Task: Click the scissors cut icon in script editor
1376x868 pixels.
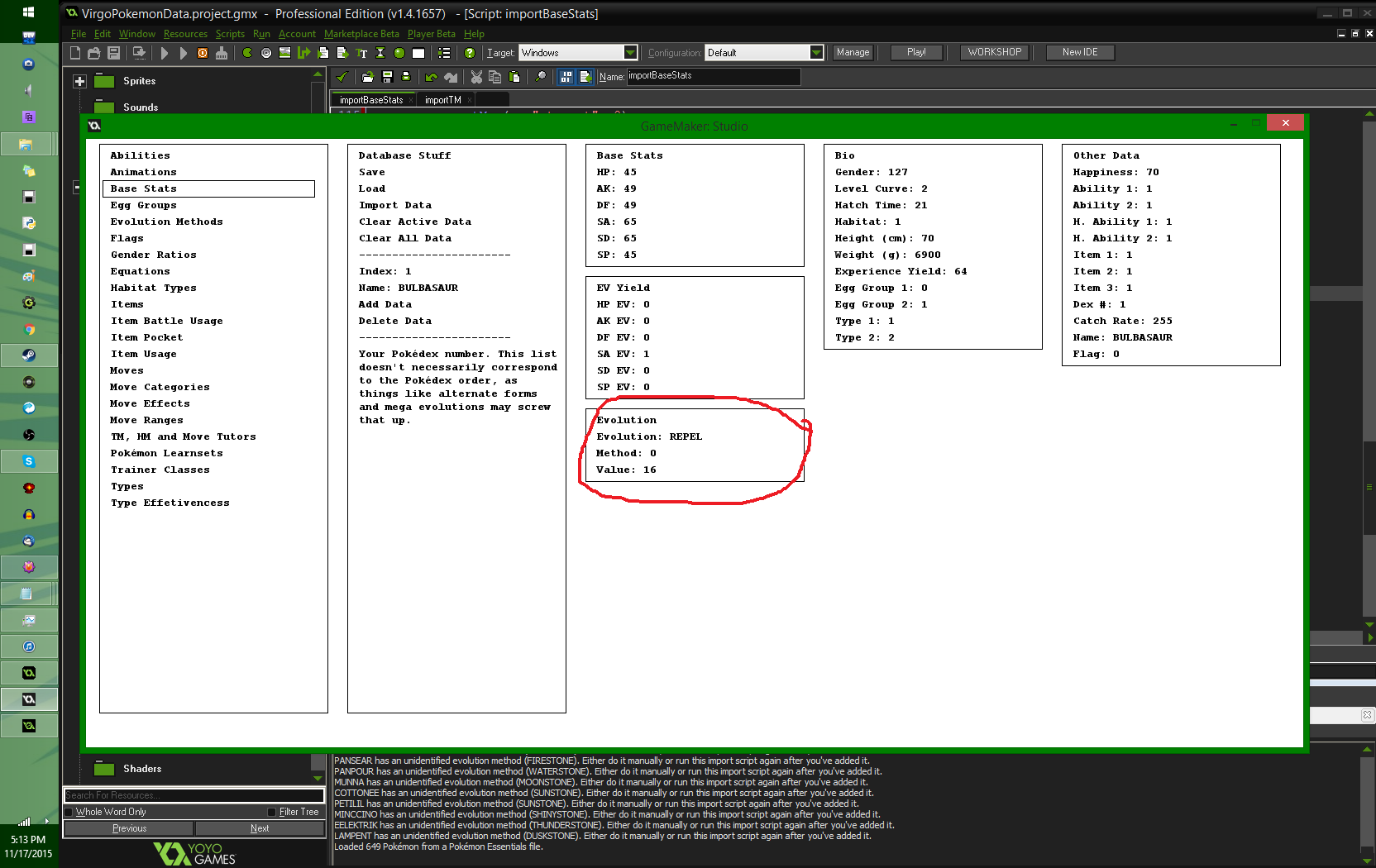Action: click(476, 77)
